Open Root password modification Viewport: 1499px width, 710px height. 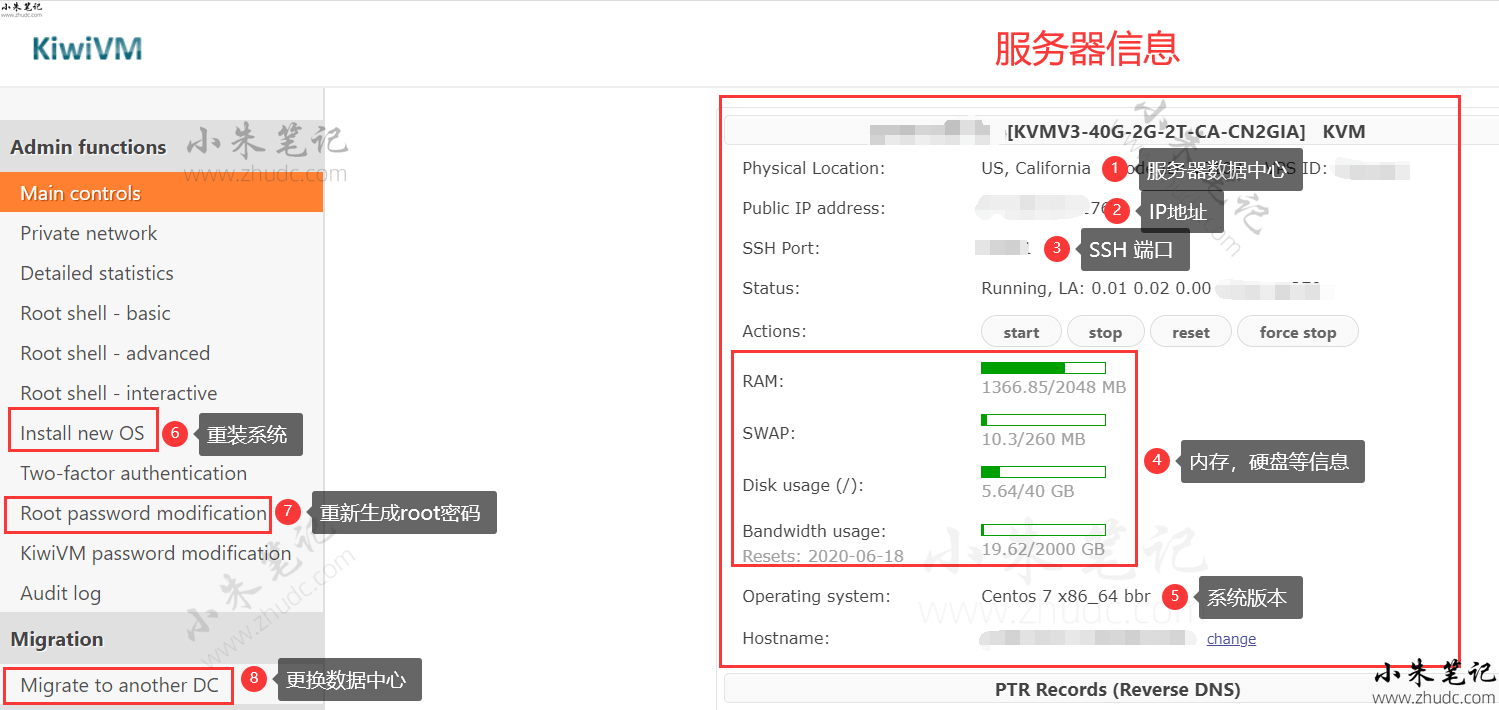143,513
